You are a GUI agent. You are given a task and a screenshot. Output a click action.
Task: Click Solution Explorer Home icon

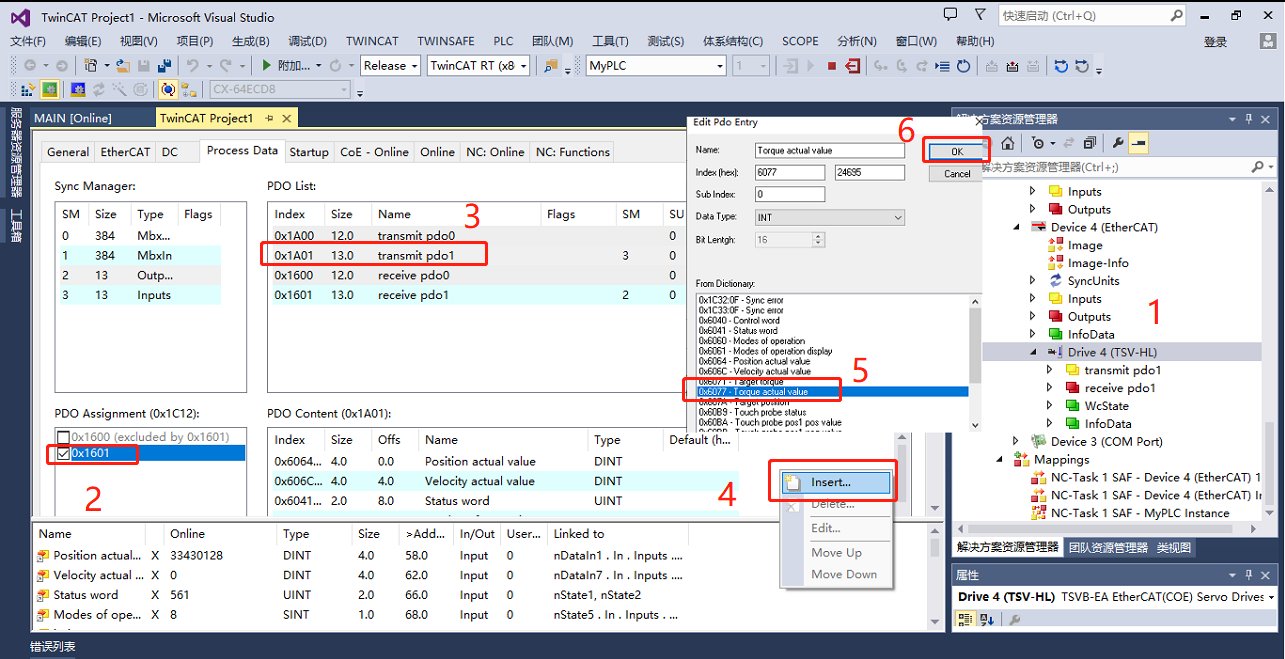[1008, 143]
